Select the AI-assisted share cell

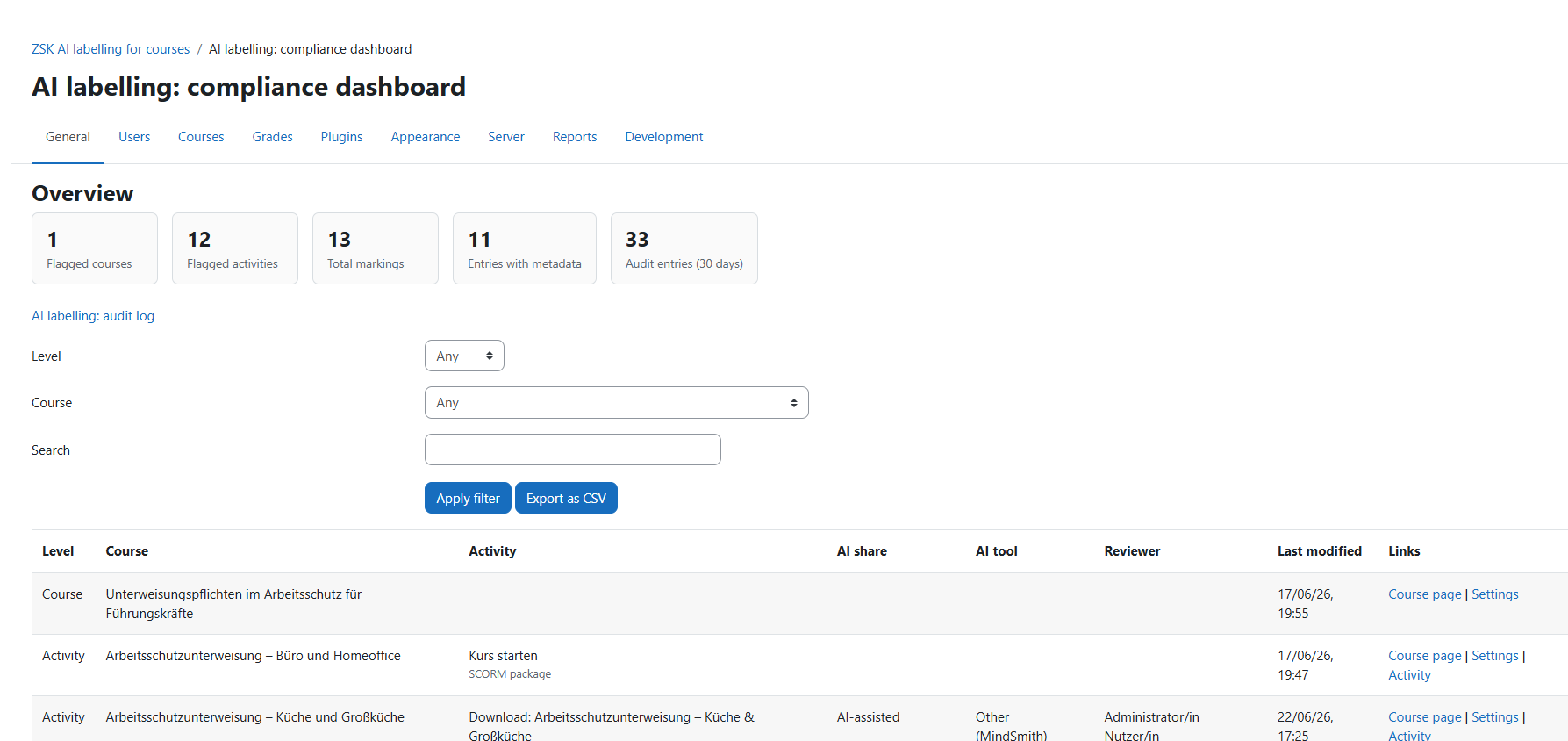[x=869, y=717]
